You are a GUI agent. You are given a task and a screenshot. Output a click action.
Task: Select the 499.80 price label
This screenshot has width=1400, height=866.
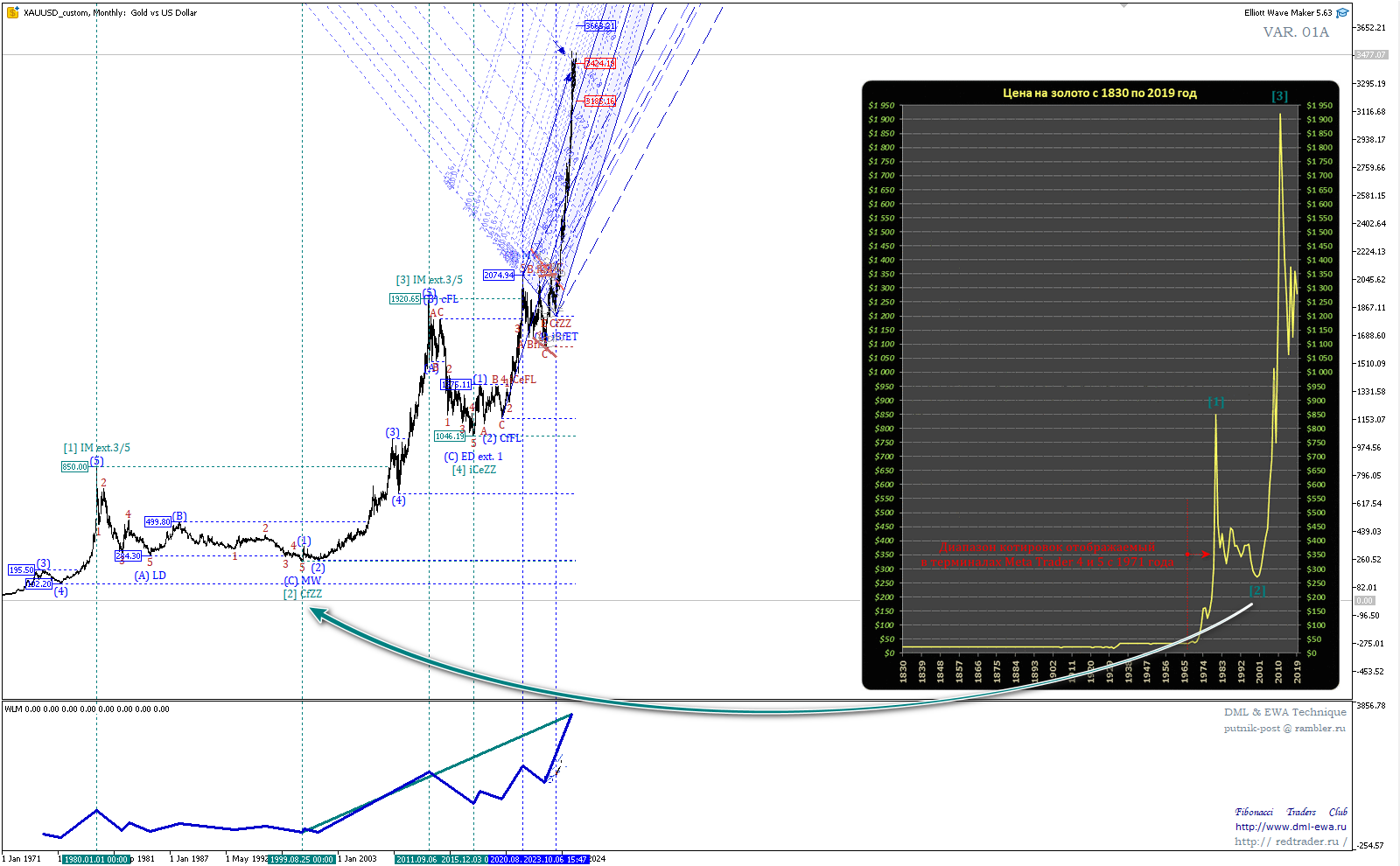tap(157, 521)
